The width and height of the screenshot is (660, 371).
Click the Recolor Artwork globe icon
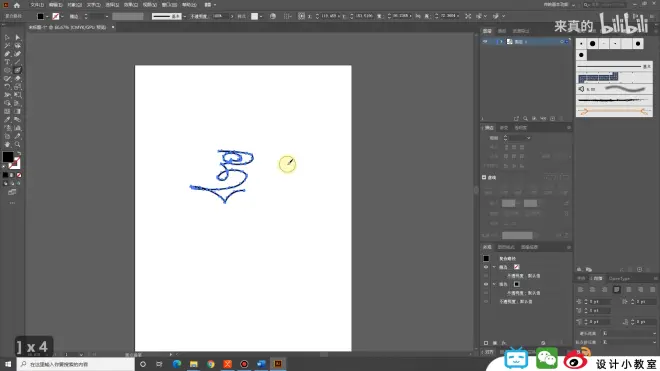coord(273,16)
